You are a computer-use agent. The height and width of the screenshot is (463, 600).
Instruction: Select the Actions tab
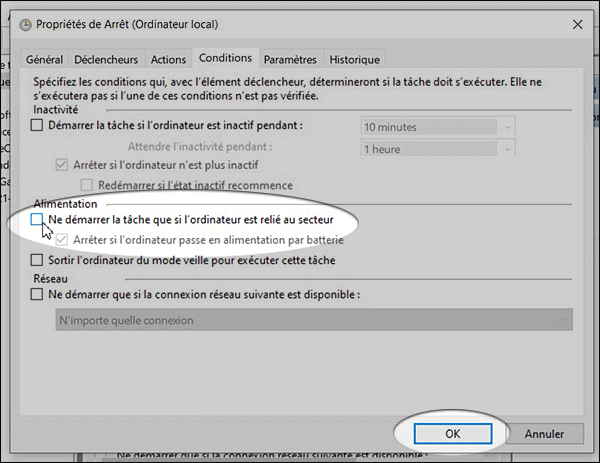[x=168, y=59]
